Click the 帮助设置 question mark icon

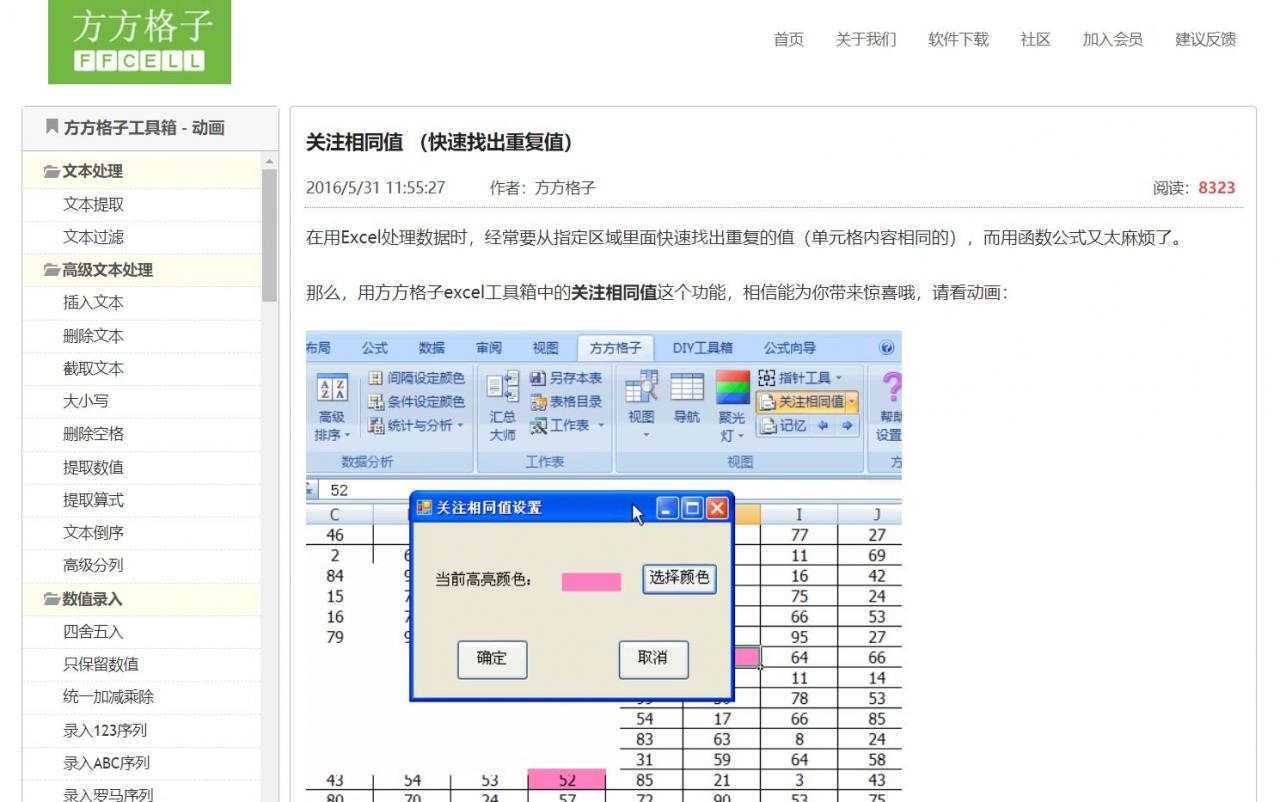point(891,387)
